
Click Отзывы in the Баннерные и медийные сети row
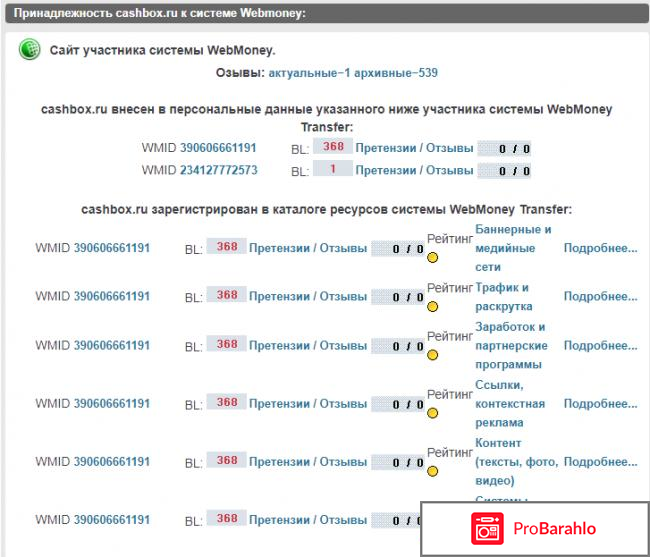pos(344,248)
